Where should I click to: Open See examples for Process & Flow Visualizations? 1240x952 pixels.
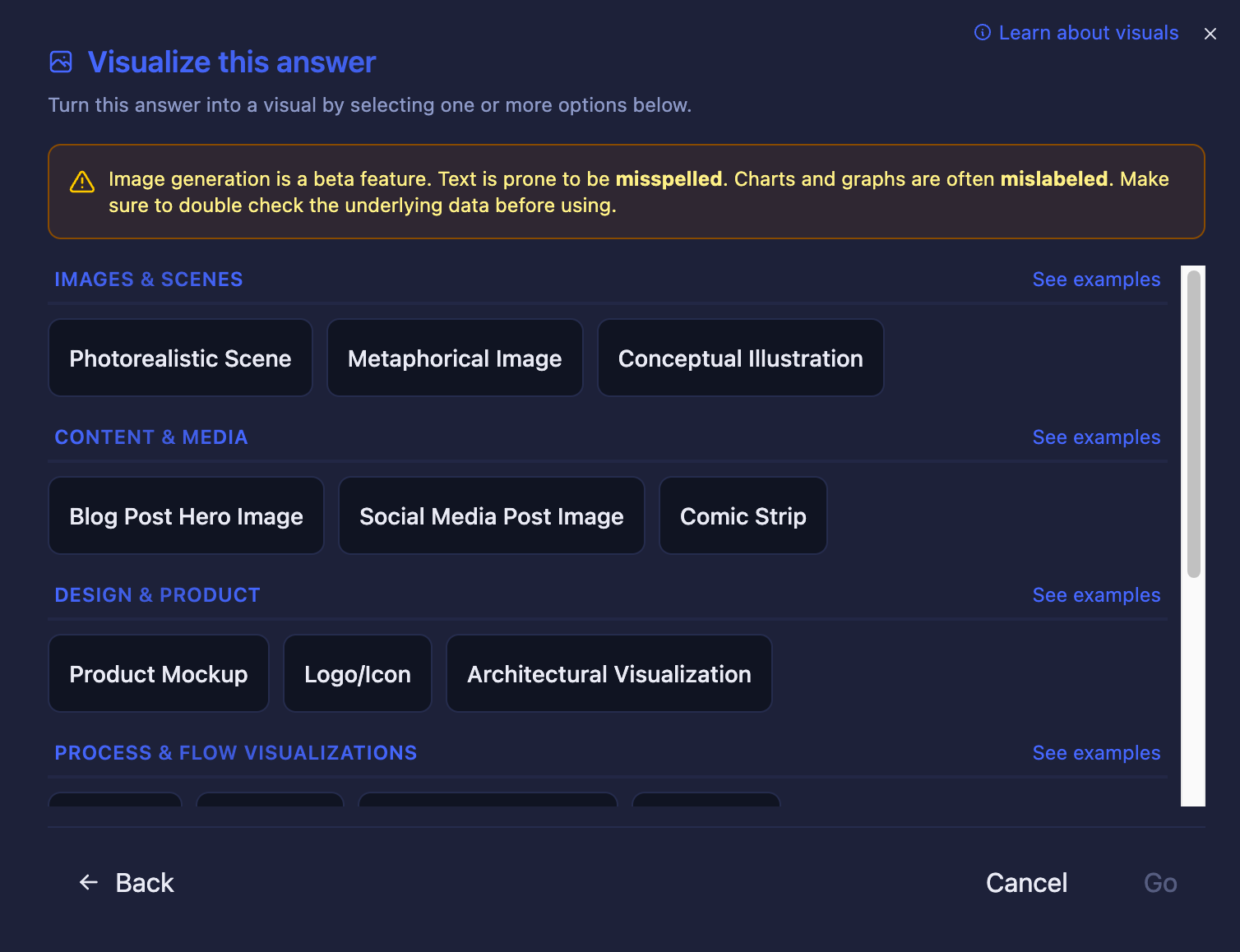coord(1096,753)
